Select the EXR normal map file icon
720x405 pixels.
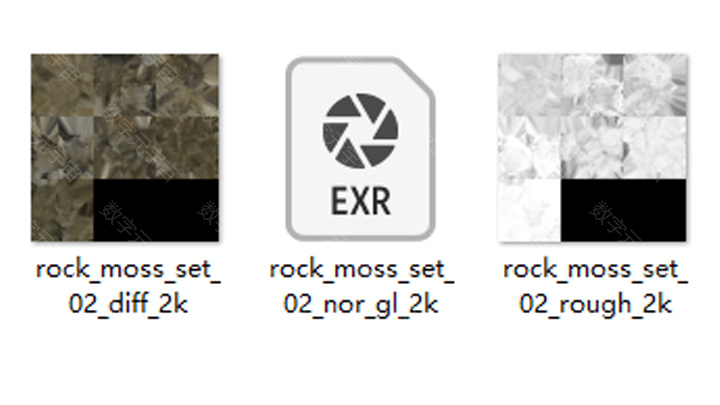click(x=360, y=148)
